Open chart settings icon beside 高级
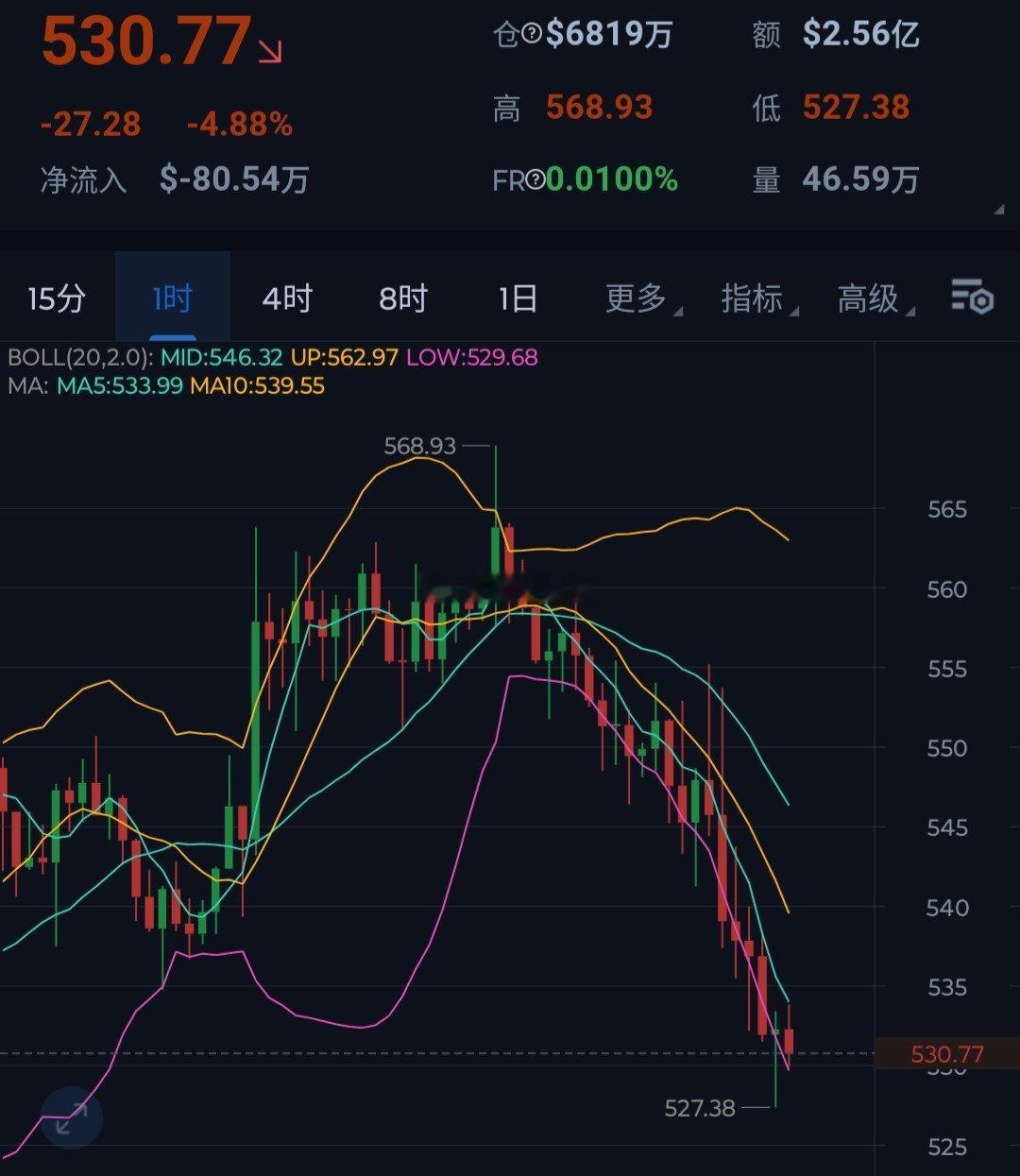 (x=972, y=297)
